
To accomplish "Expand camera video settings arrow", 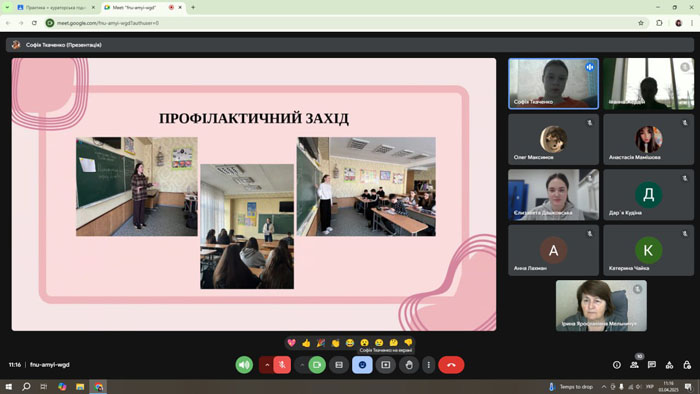I will click(x=302, y=365).
